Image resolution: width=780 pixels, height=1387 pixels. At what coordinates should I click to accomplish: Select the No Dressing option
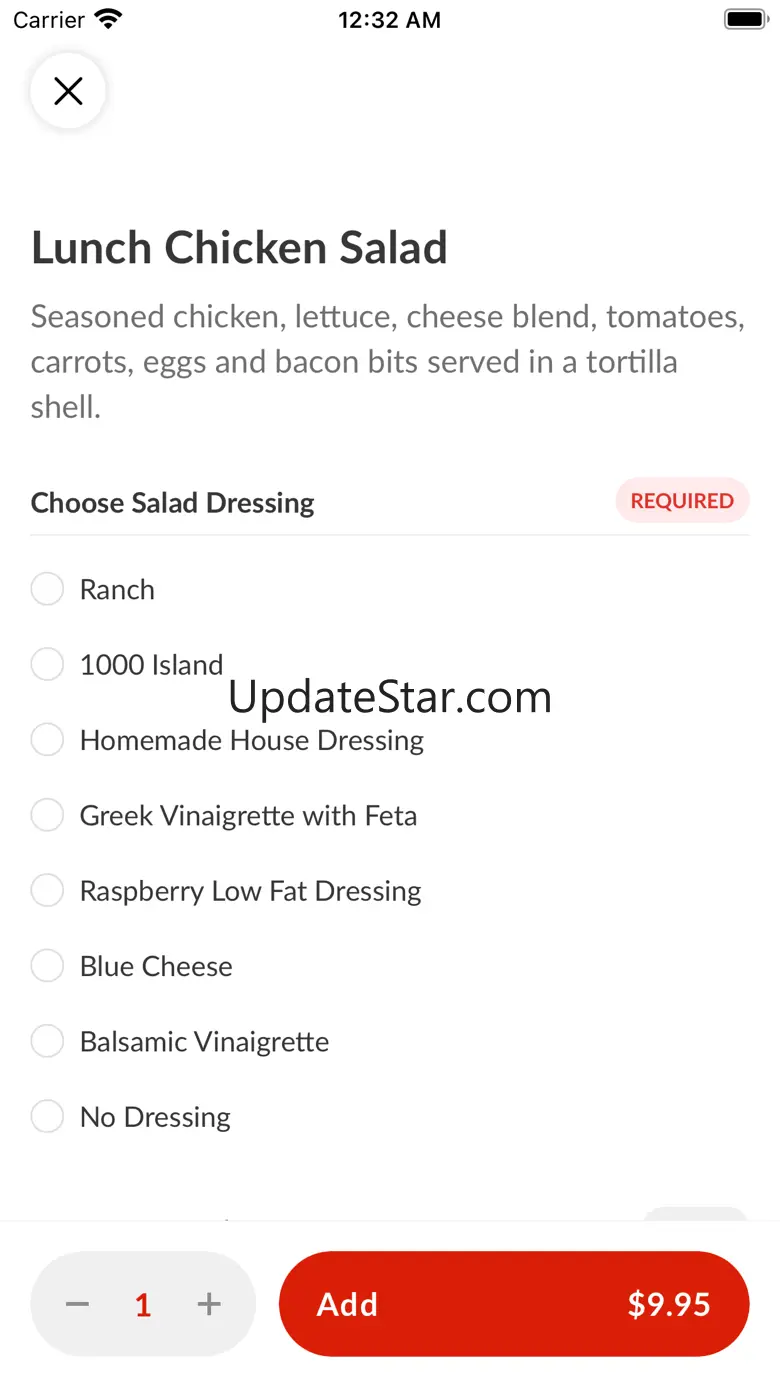coord(47,1116)
